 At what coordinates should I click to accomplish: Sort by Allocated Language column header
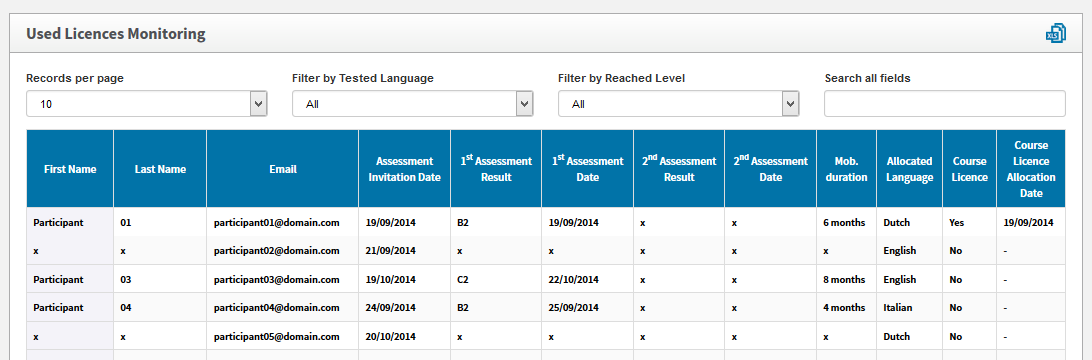tap(910, 169)
